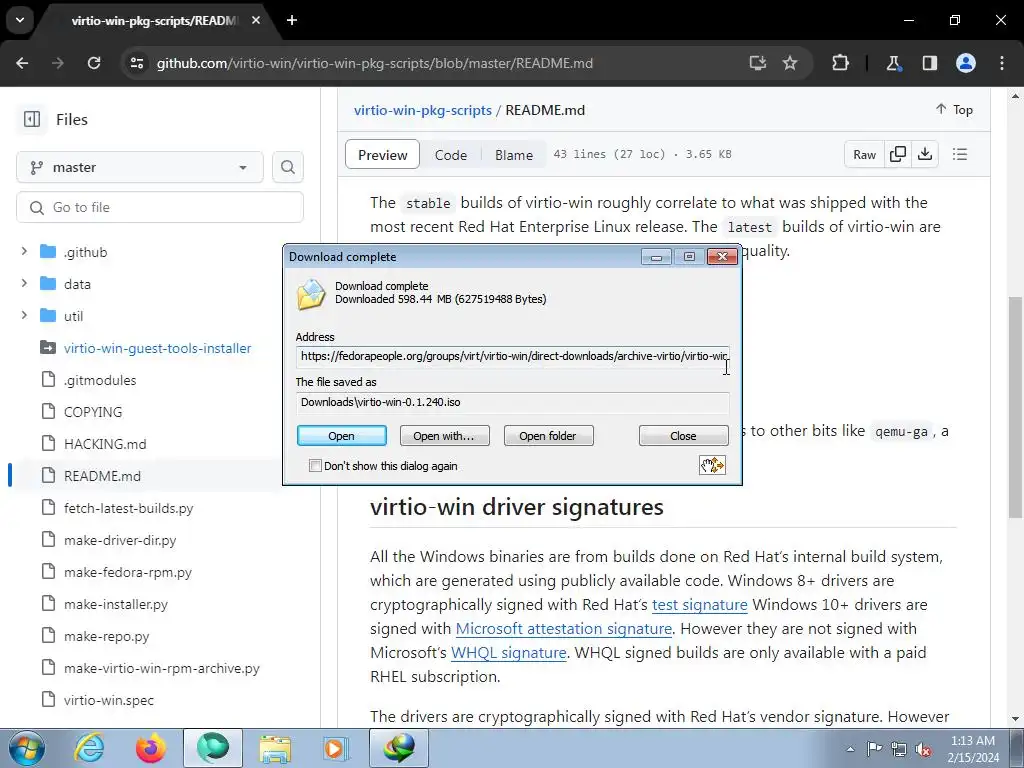
Task: Open a new browser tab
Action: 292,20
